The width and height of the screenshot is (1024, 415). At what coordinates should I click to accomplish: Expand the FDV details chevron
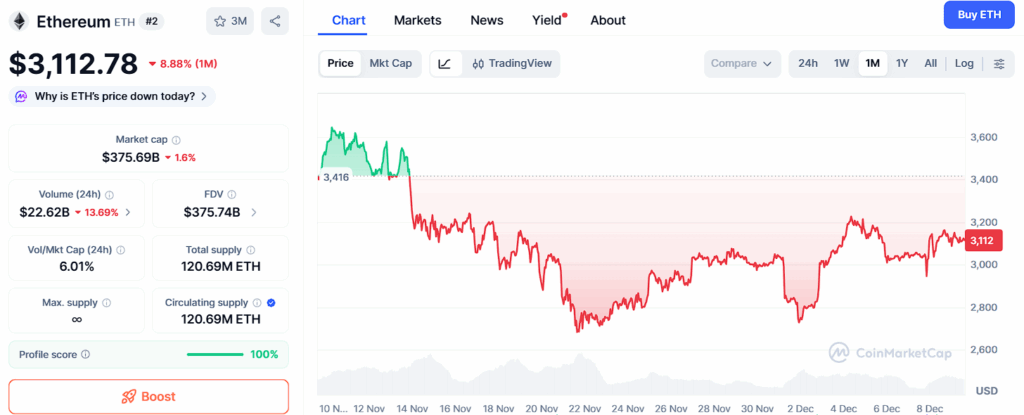[x=253, y=212]
